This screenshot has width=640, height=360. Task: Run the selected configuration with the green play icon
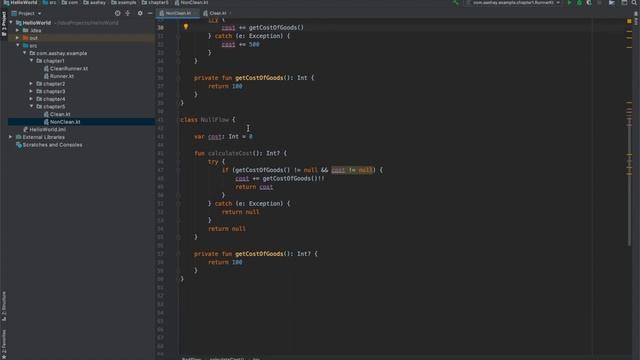click(569, 3)
